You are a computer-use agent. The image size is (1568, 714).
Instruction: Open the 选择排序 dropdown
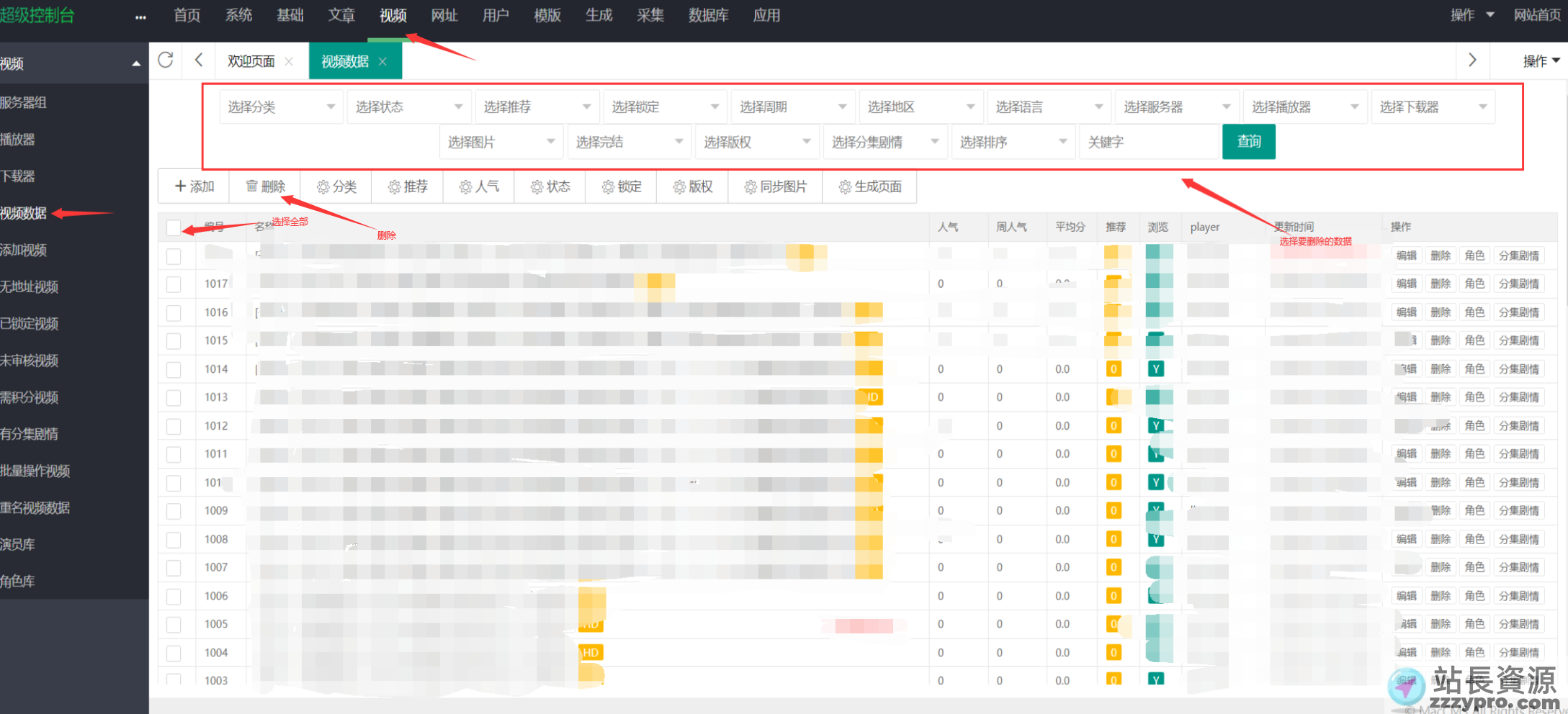[x=1012, y=143]
